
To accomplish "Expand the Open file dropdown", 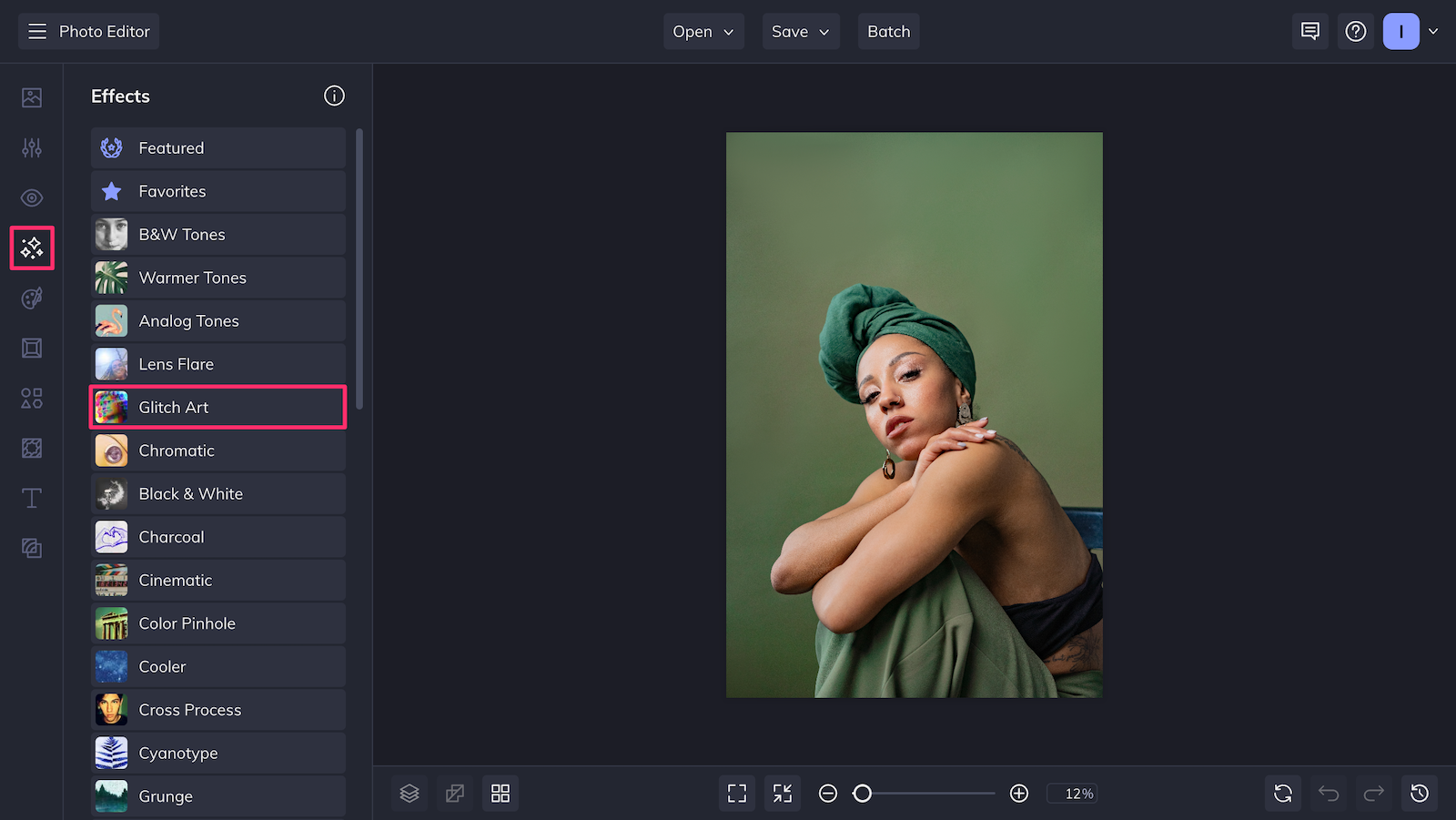I will coord(703,31).
